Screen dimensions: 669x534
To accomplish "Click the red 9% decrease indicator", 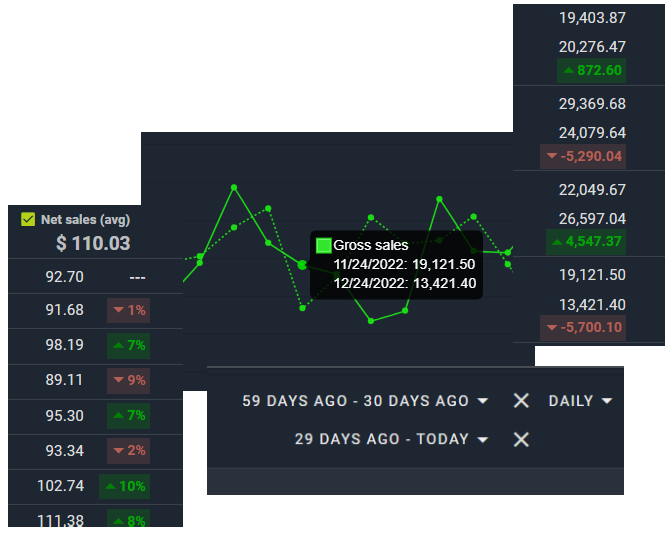I will click(x=129, y=380).
